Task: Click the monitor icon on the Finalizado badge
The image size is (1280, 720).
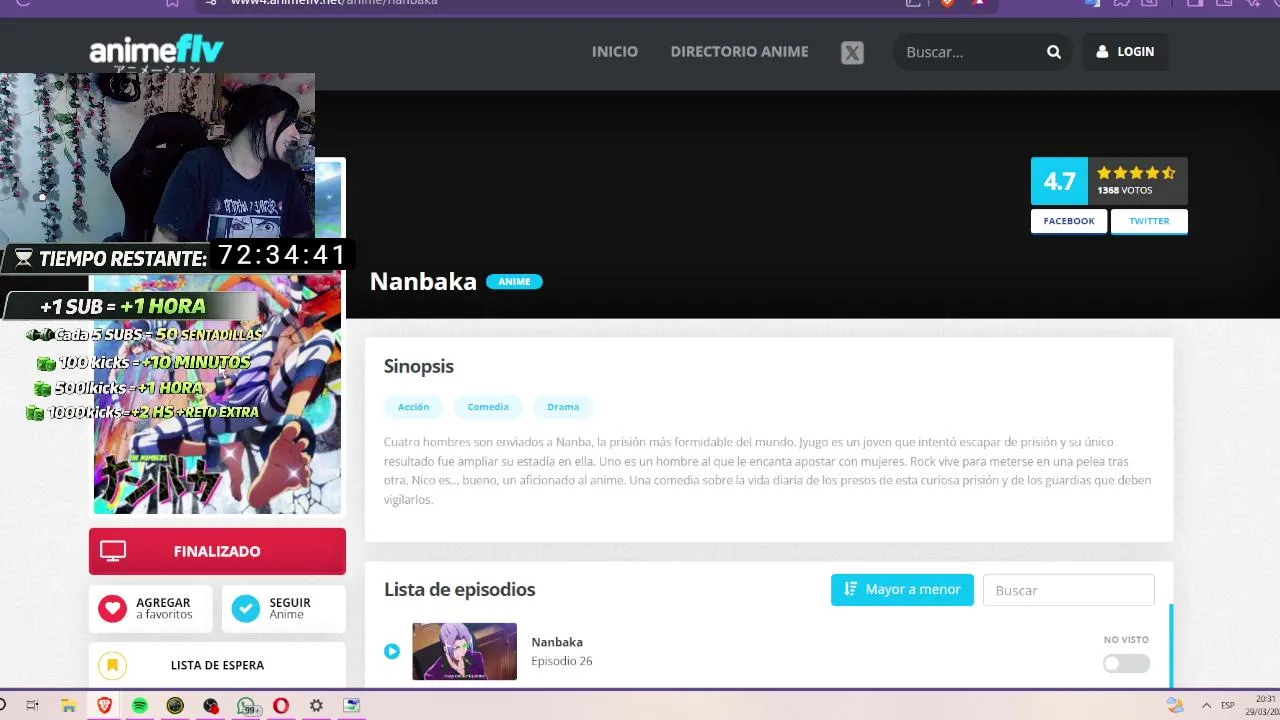Action: (113, 551)
